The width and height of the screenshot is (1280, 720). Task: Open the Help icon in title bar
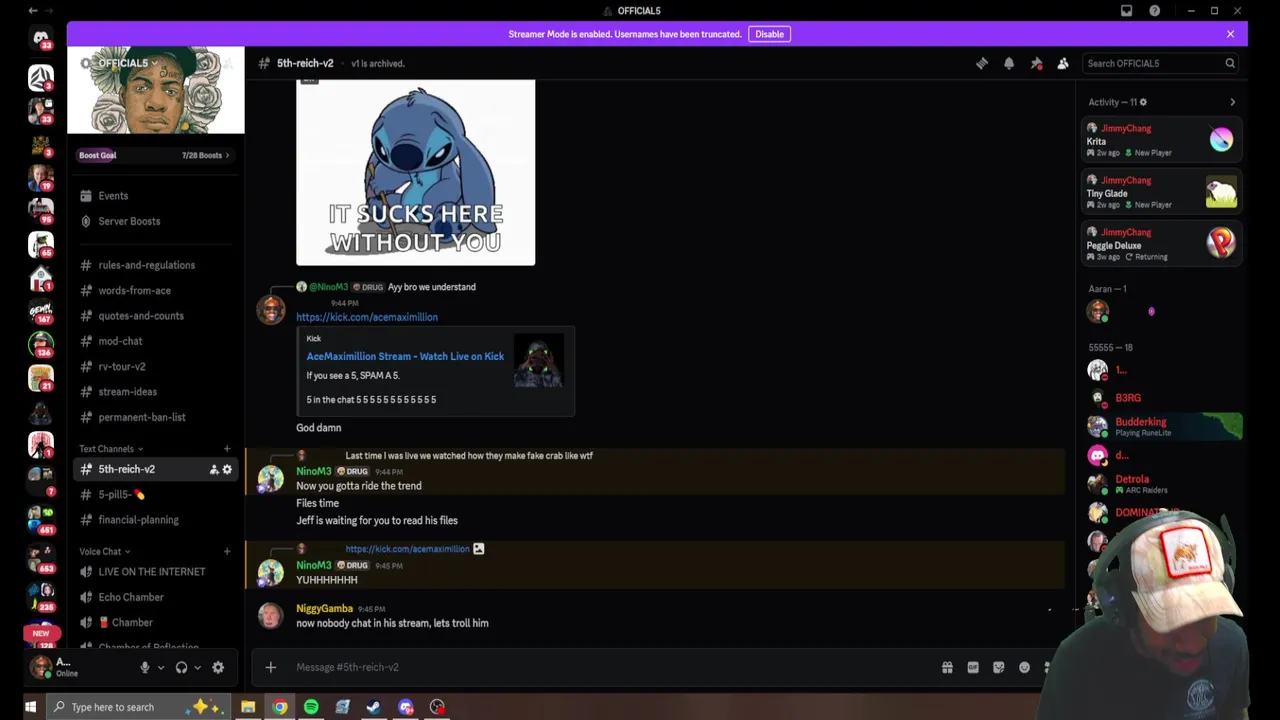[x=1155, y=11]
